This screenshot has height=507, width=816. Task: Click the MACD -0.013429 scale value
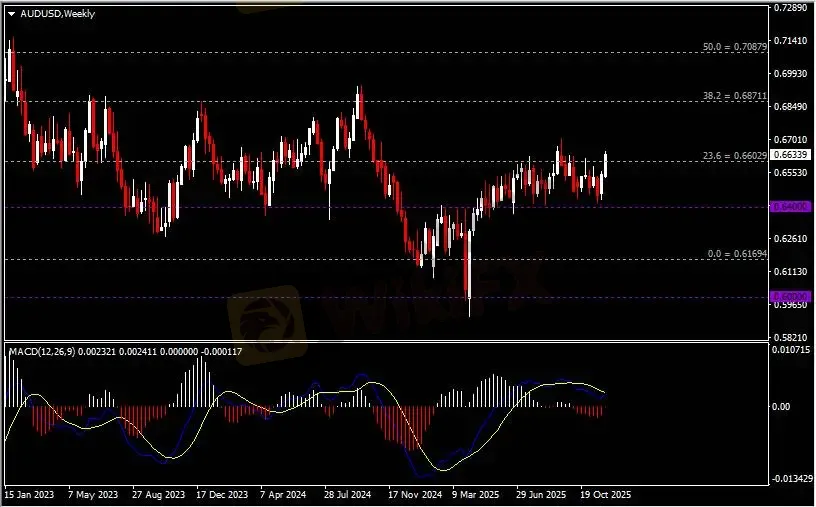(792, 478)
